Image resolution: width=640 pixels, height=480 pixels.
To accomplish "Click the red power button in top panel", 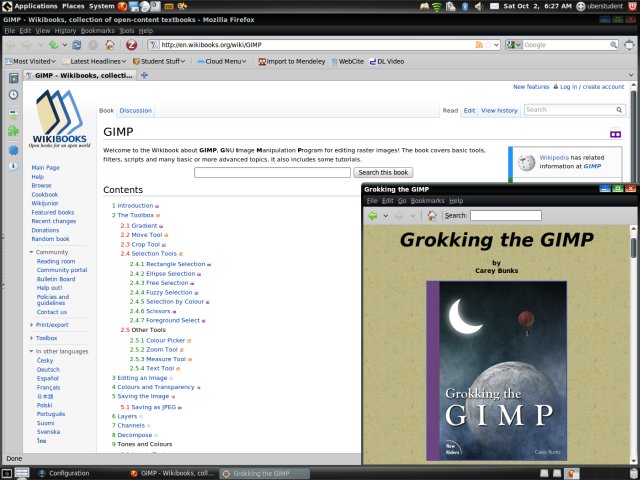I will [632, 6].
